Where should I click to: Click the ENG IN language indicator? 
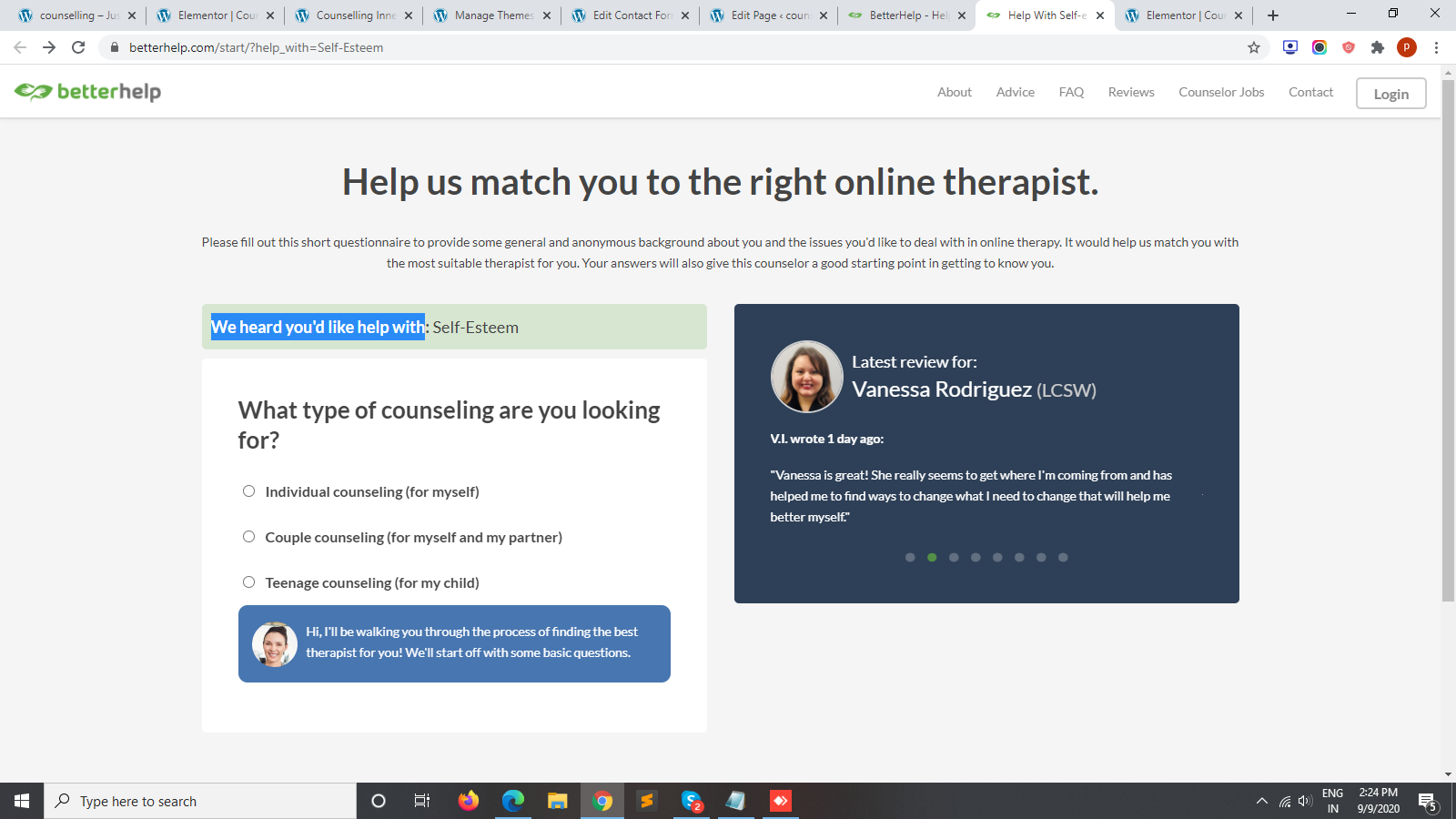[1332, 801]
